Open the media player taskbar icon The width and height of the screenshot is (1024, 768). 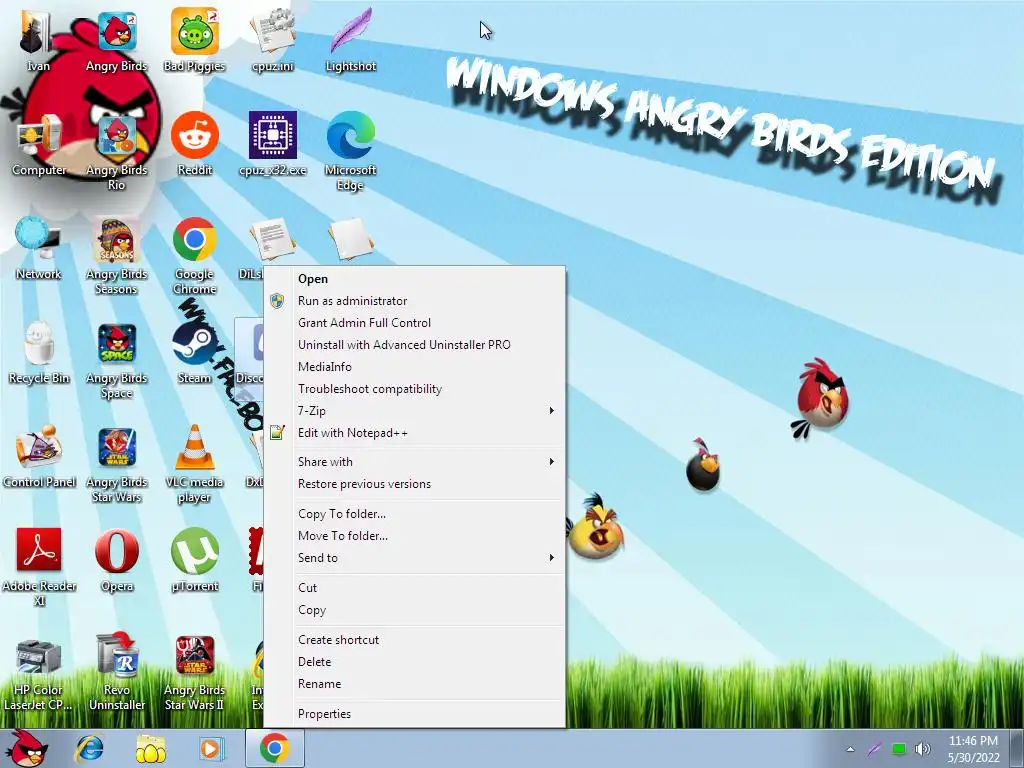click(210, 748)
